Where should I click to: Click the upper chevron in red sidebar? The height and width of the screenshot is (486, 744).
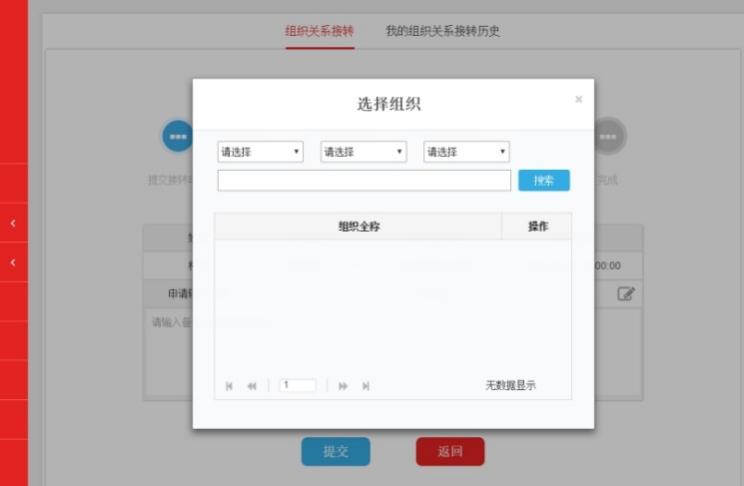tap(13, 223)
